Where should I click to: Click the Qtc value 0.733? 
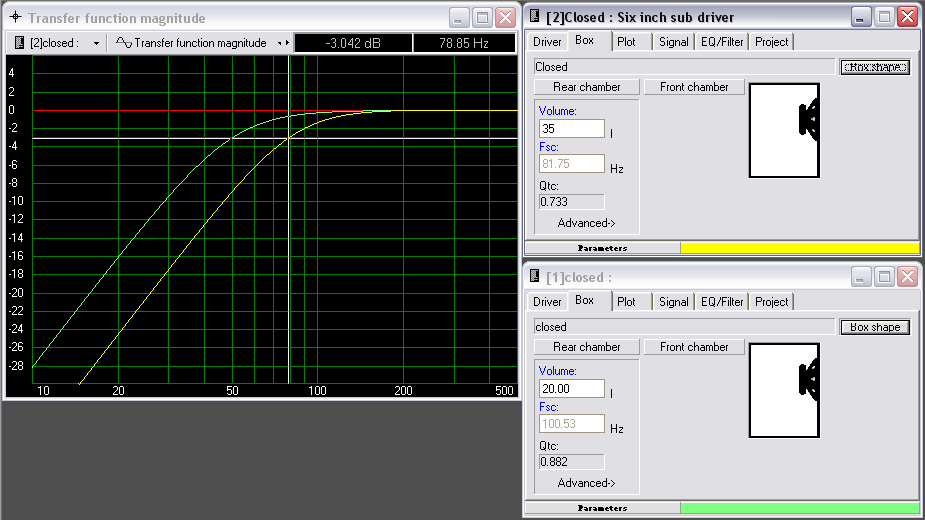tap(572, 202)
